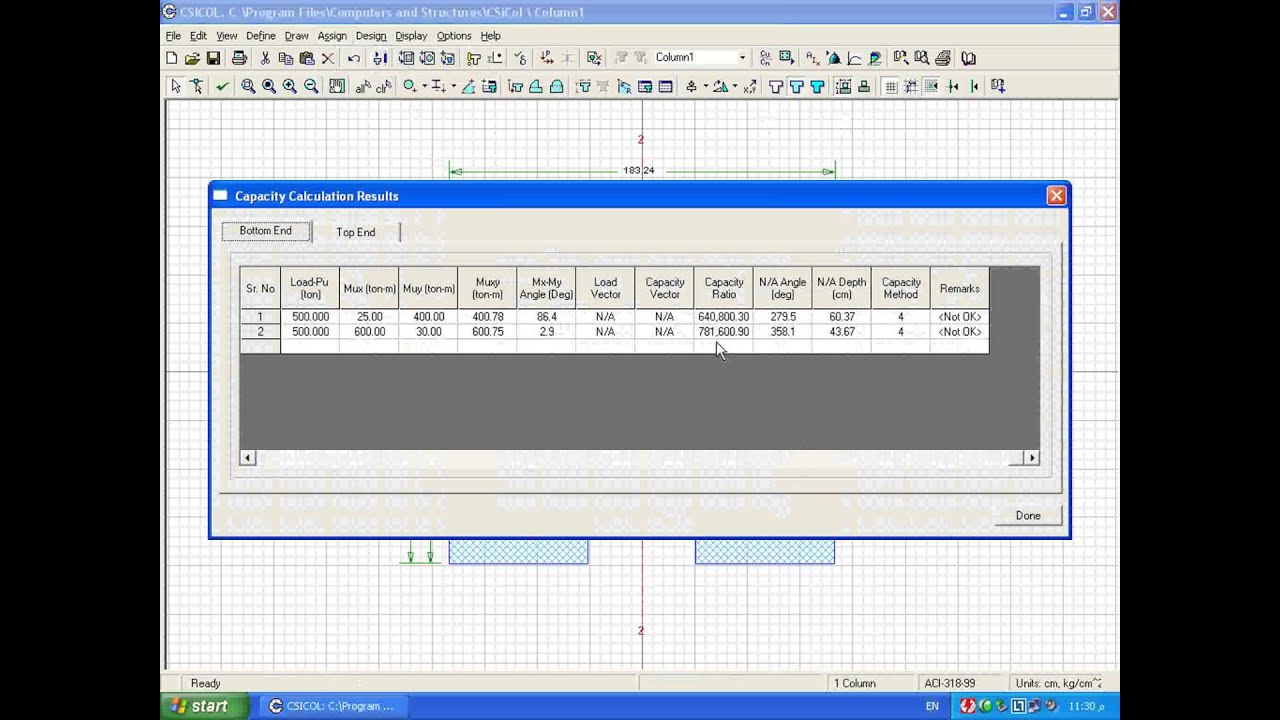Screen dimensions: 1280x720
Task: Click the New file icon
Action: (x=172, y=59)
